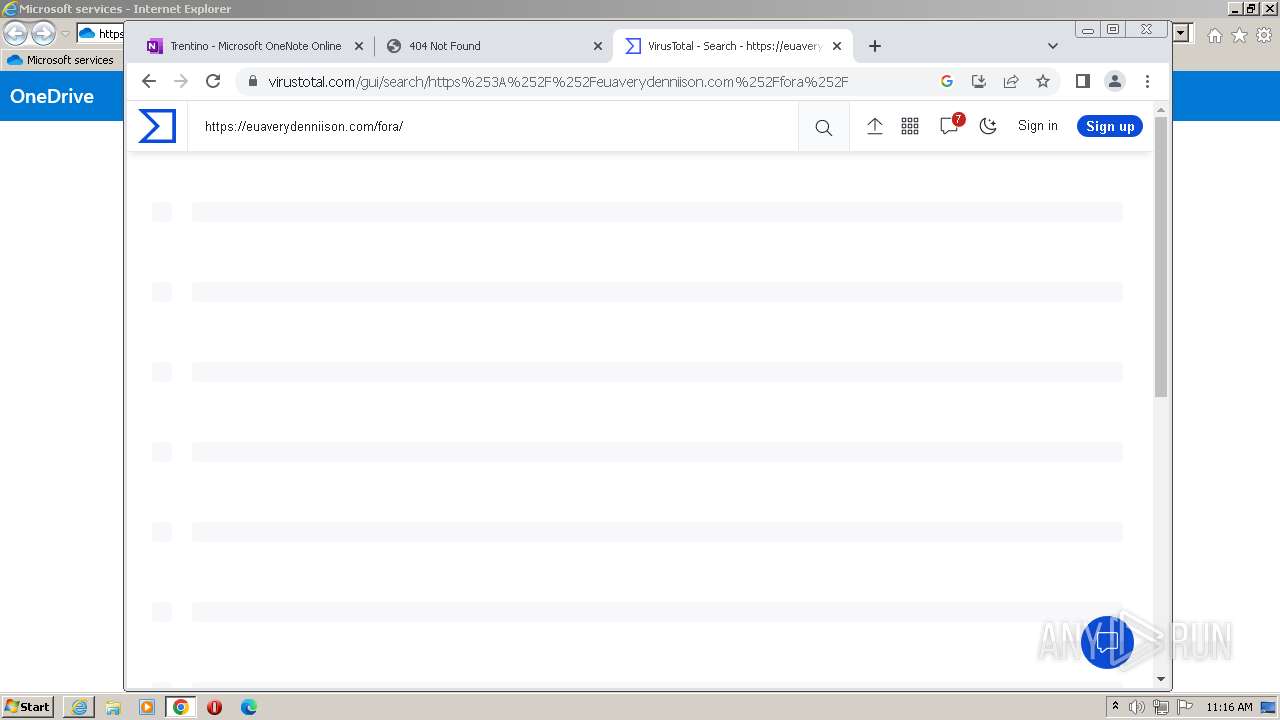Image resolution: width=1280 pixels, height=720 pixels.
Task: Open Chrome tab search dropdown
Action: coord(1053,46)
